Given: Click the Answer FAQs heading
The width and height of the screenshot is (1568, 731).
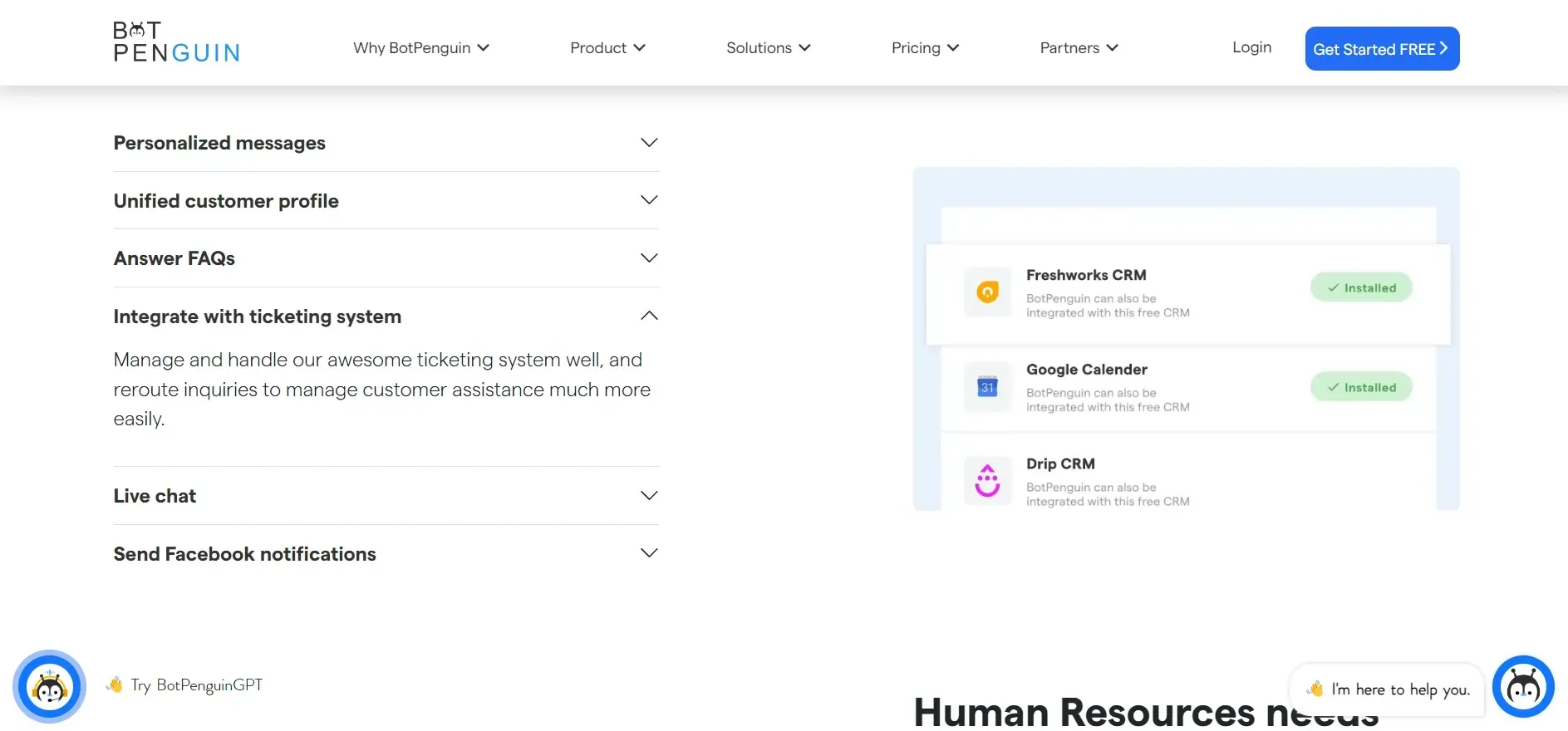Looking at the screenshot, I should click(174, 258).
